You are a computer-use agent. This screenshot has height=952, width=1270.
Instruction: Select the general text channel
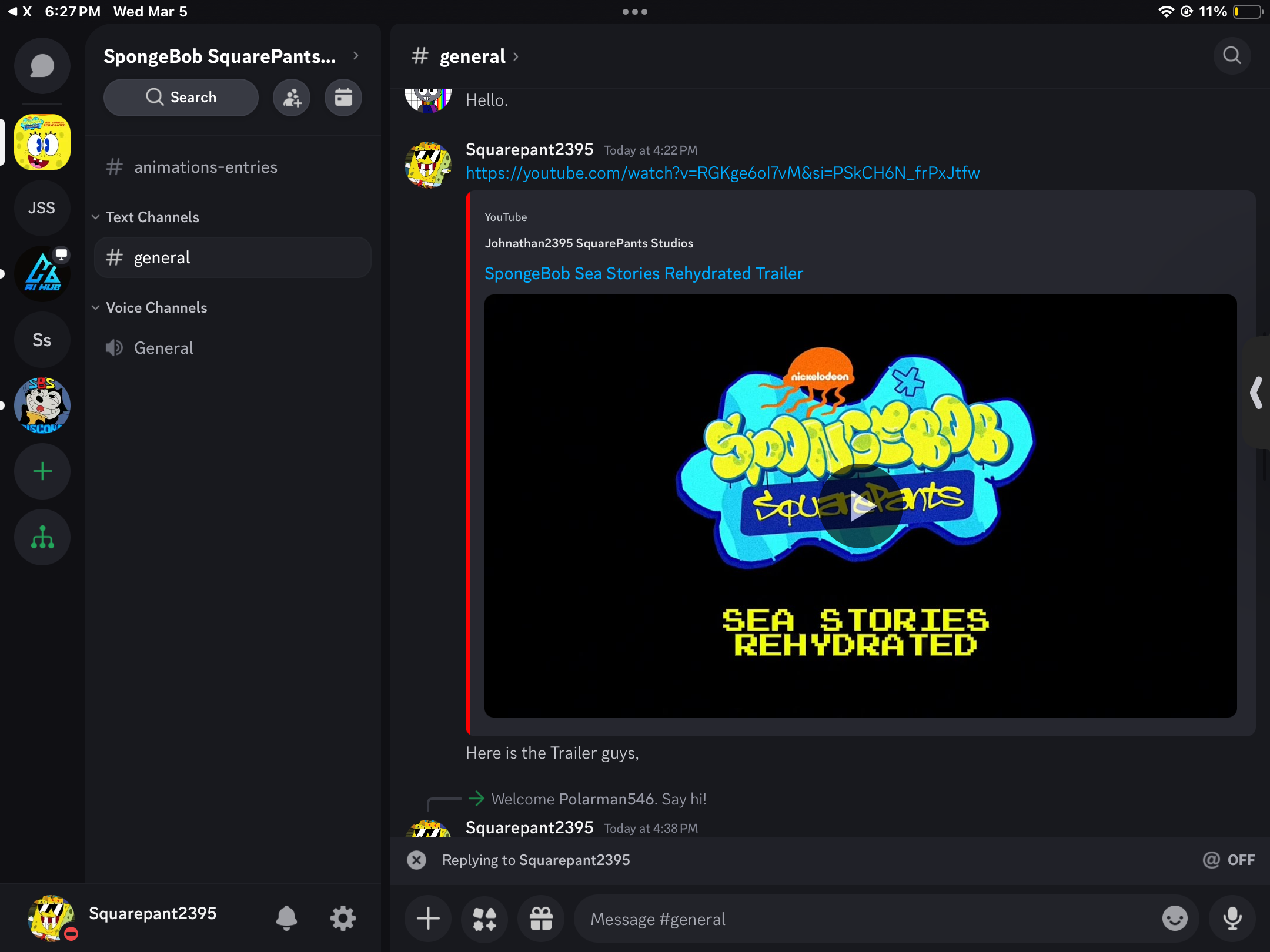tap(233, 257)
